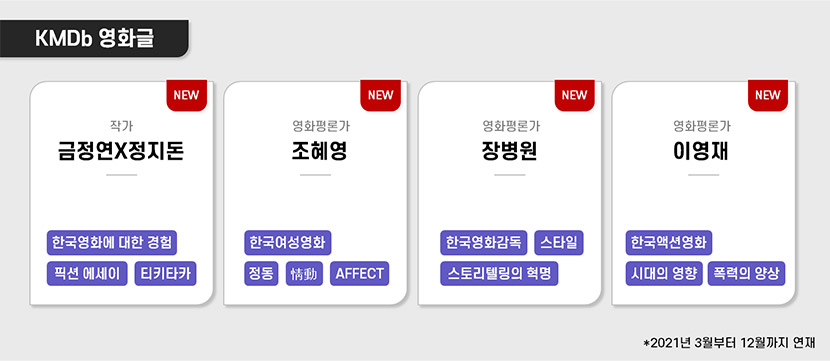Image resolution: width=830 pixels, height=361 pixels.
Task: Choose the 티키타카 tag
Action: tap(165, 273)
